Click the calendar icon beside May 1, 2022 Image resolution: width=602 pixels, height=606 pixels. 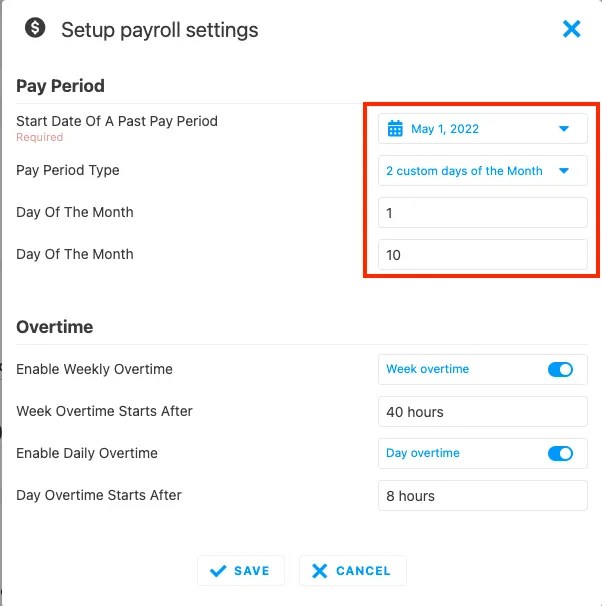pos(395,128)
